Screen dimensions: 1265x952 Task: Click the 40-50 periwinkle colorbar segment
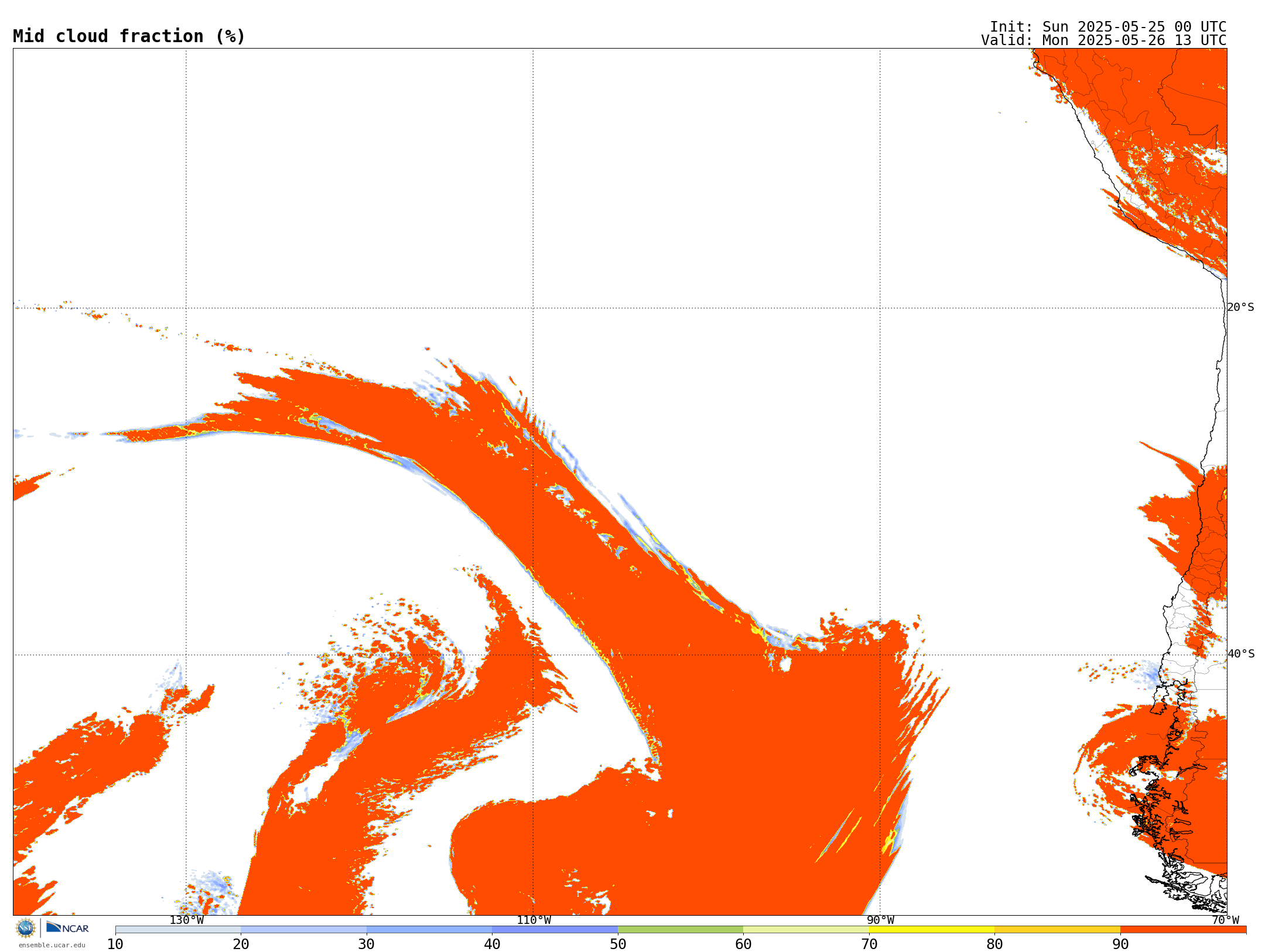pos(555,930)
